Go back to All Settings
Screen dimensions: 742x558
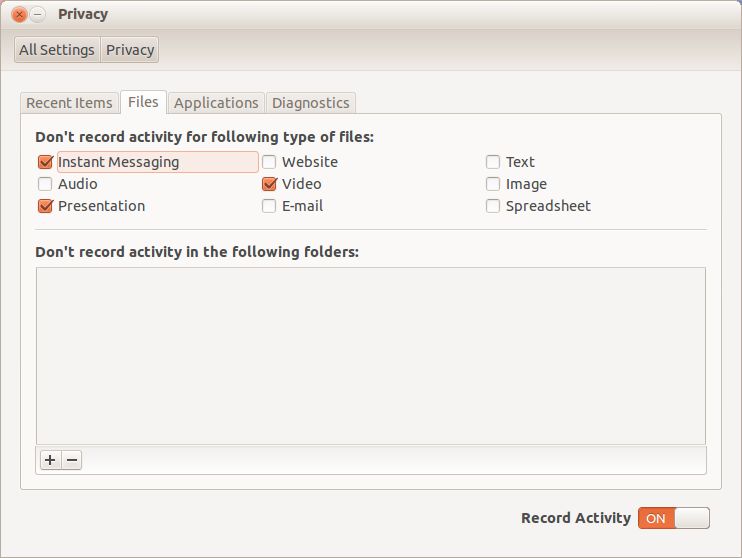(57, 50)
